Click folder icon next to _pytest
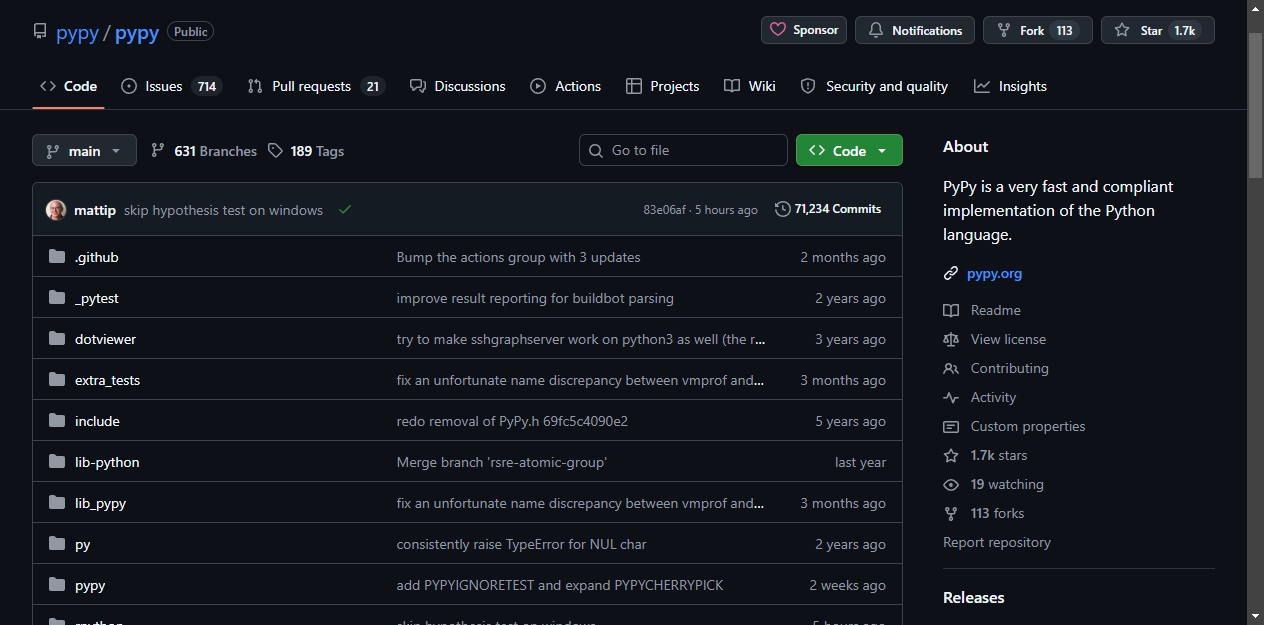The height and width of the screenshot is (625, 1264). click(57, 298)
